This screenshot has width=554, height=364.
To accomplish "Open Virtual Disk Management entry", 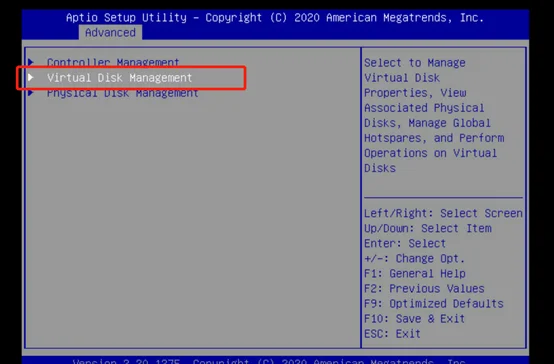I will [x=119, y=78].
